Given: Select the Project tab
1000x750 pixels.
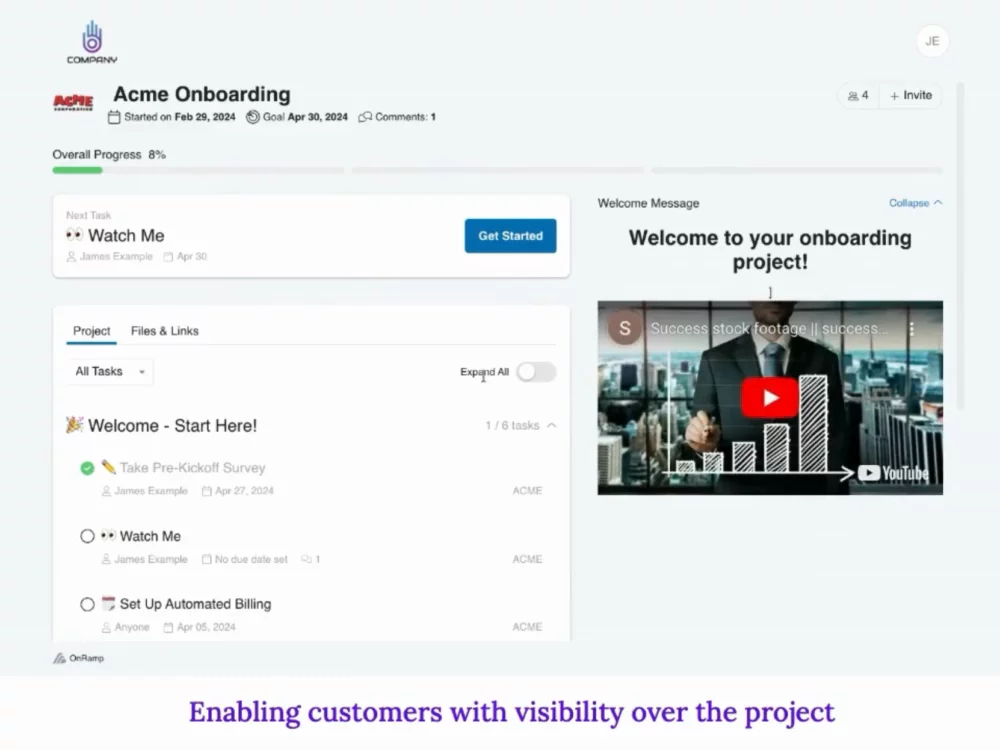Looking at the screenshot, I should [x=91, y=331].
